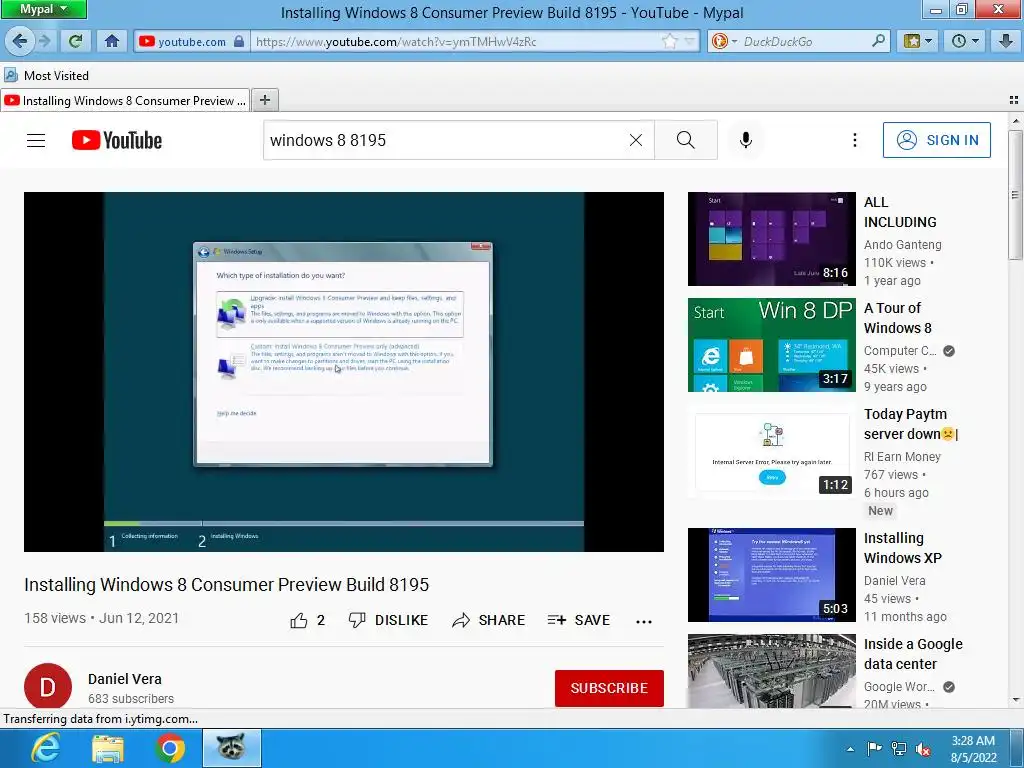Screen dimensions: 1024x768
Task: Click the scrollbar down arrow
Action: 1016,700
